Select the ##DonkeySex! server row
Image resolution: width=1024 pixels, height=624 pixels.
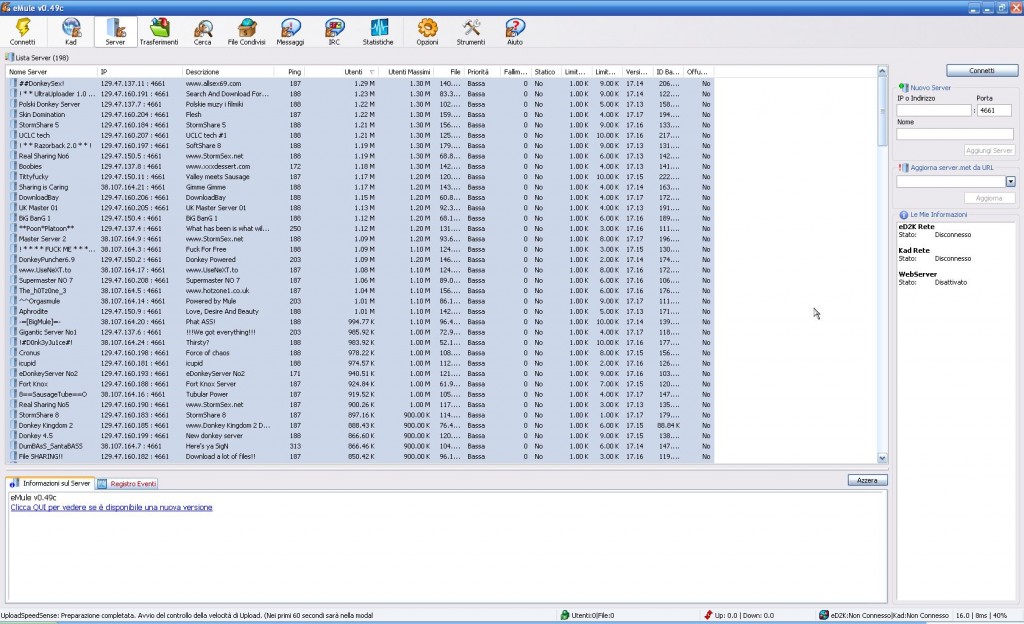360,84
